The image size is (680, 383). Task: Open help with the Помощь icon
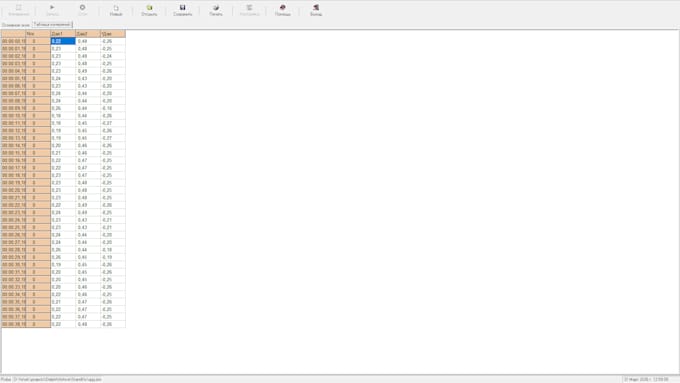(x=283, y=10)
